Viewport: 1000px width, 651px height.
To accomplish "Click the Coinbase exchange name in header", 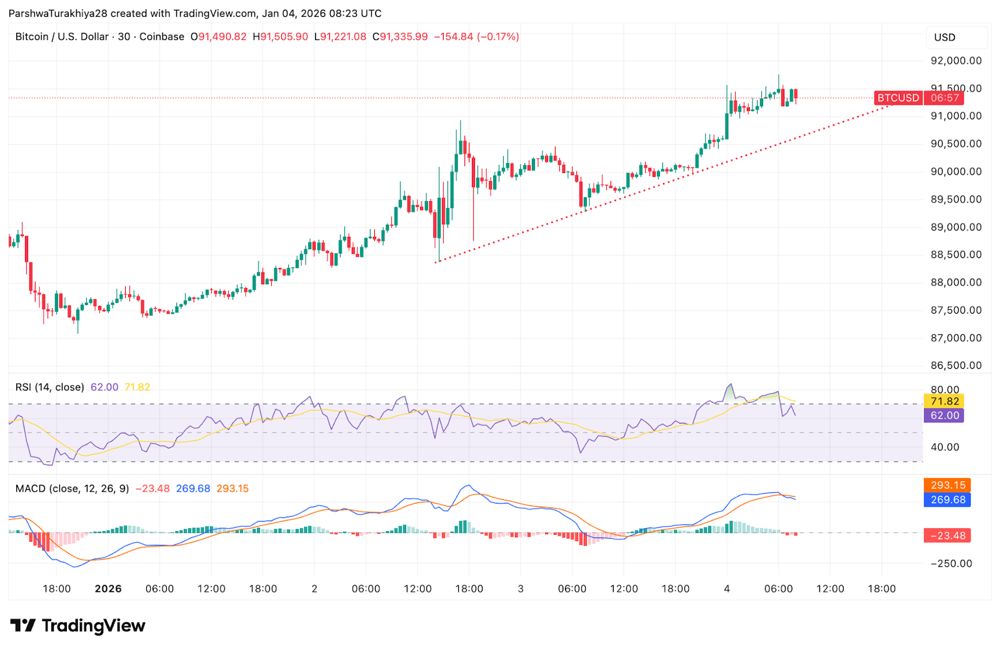I will [162, 37].
